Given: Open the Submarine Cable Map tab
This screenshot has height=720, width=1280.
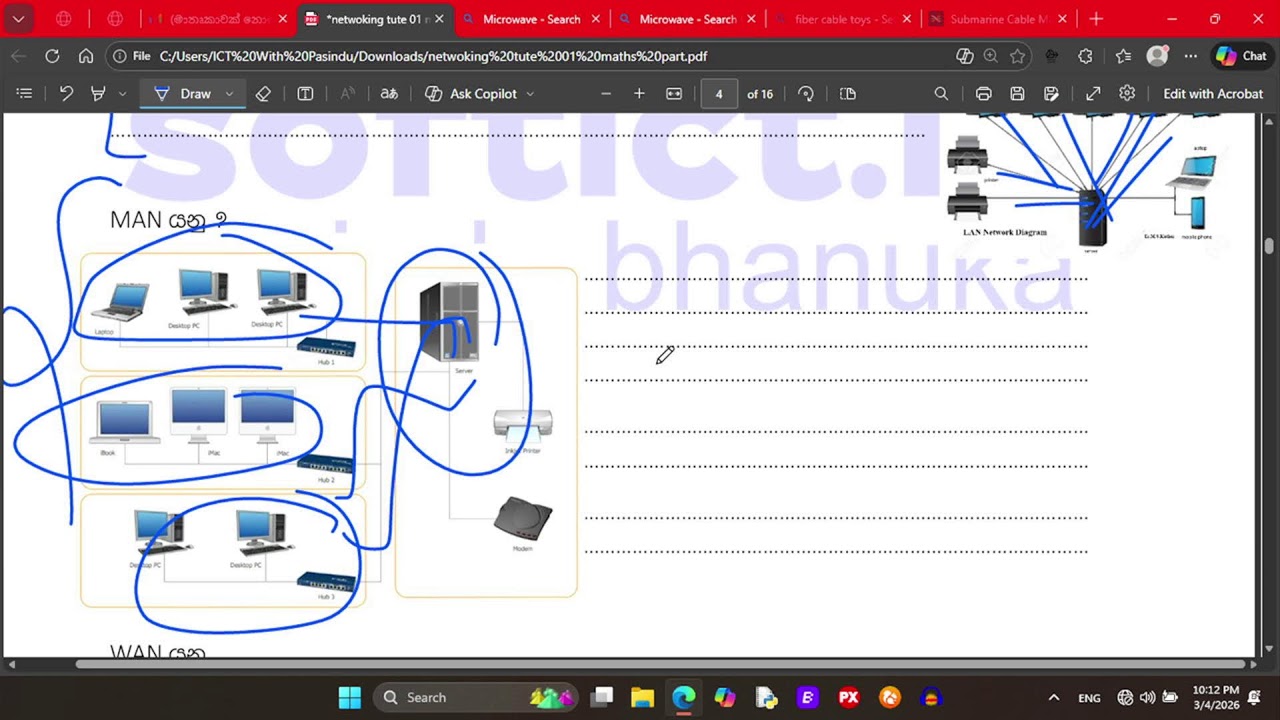Looking at the screenshot, I should (x=998, y=19).
